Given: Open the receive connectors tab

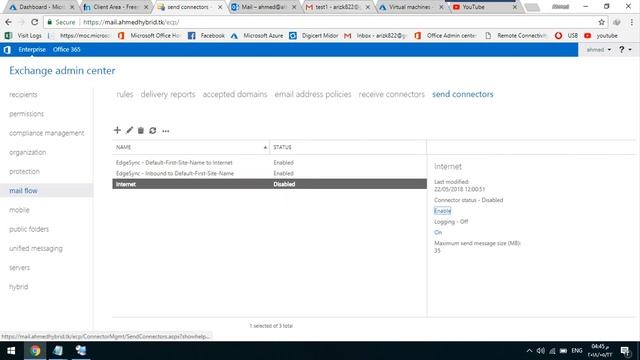Looking at the screenshot, I should click(391, 94).
